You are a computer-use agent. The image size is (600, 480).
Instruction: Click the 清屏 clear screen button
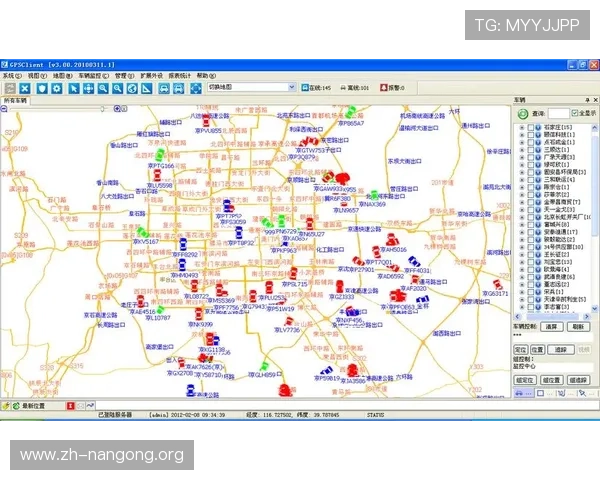[551, 326]
